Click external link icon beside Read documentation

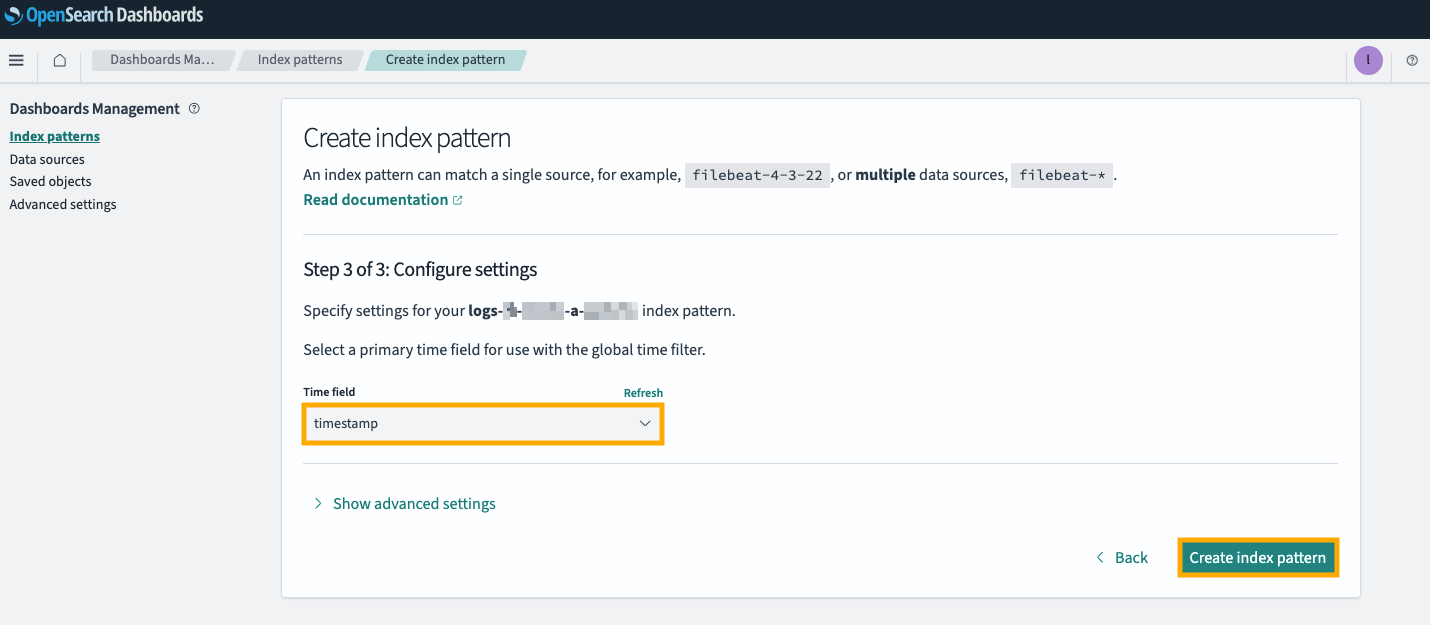point(458,200)
